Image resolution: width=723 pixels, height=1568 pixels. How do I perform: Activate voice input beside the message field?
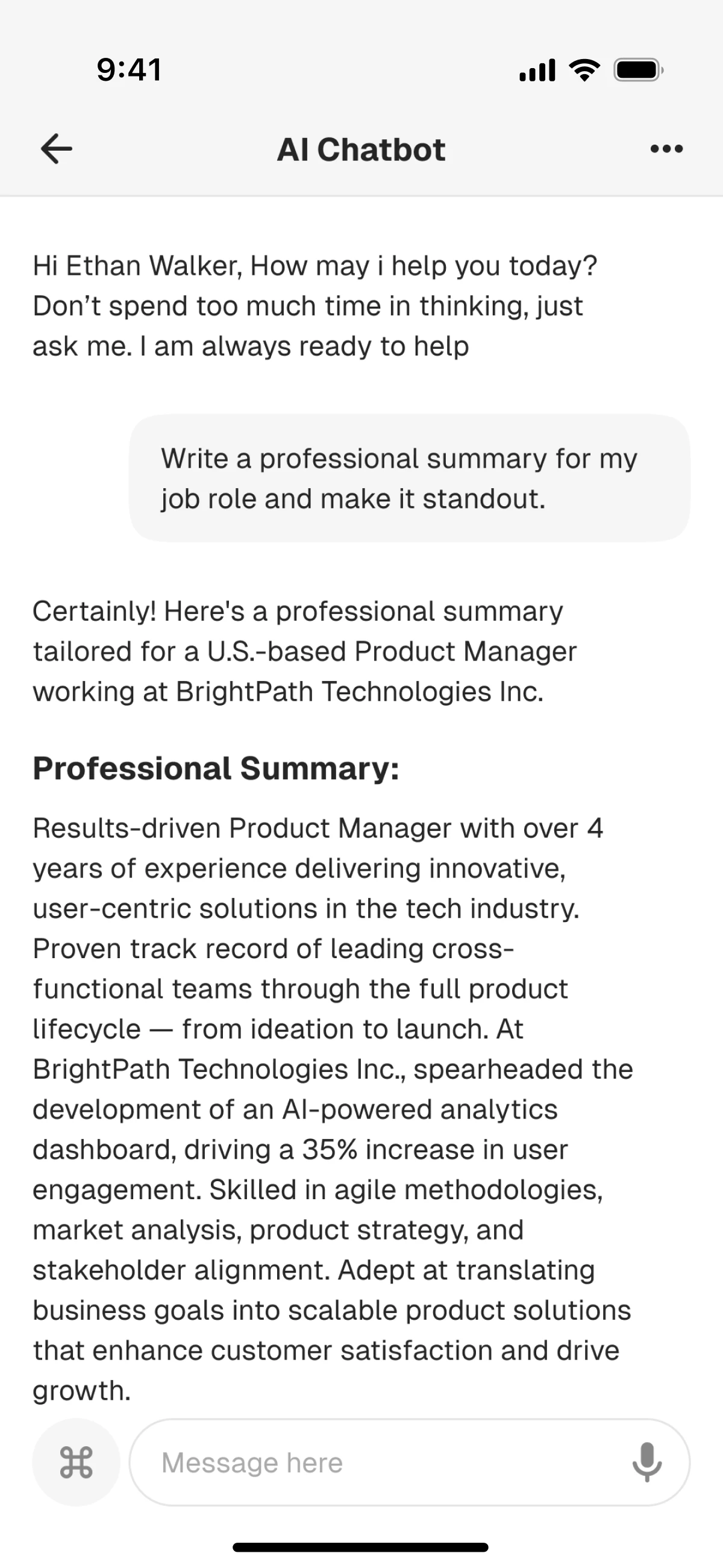point(647,1463)
